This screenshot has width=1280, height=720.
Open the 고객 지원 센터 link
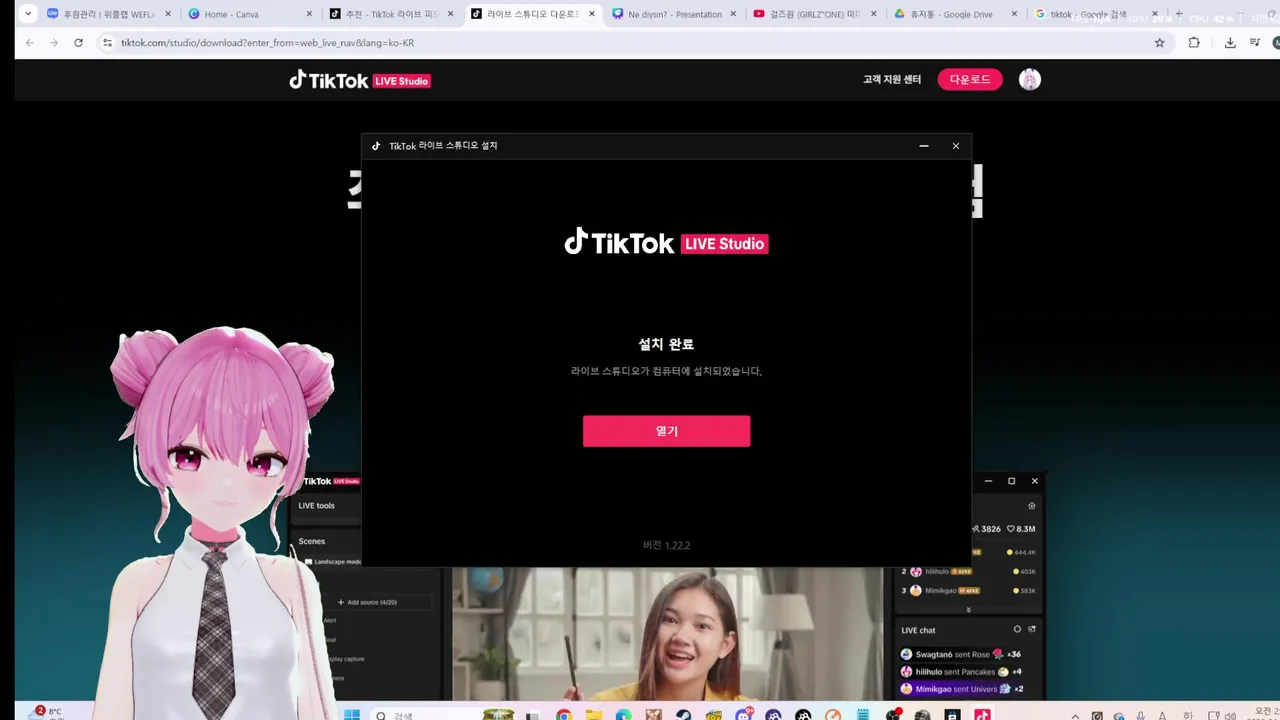[892, 79]
